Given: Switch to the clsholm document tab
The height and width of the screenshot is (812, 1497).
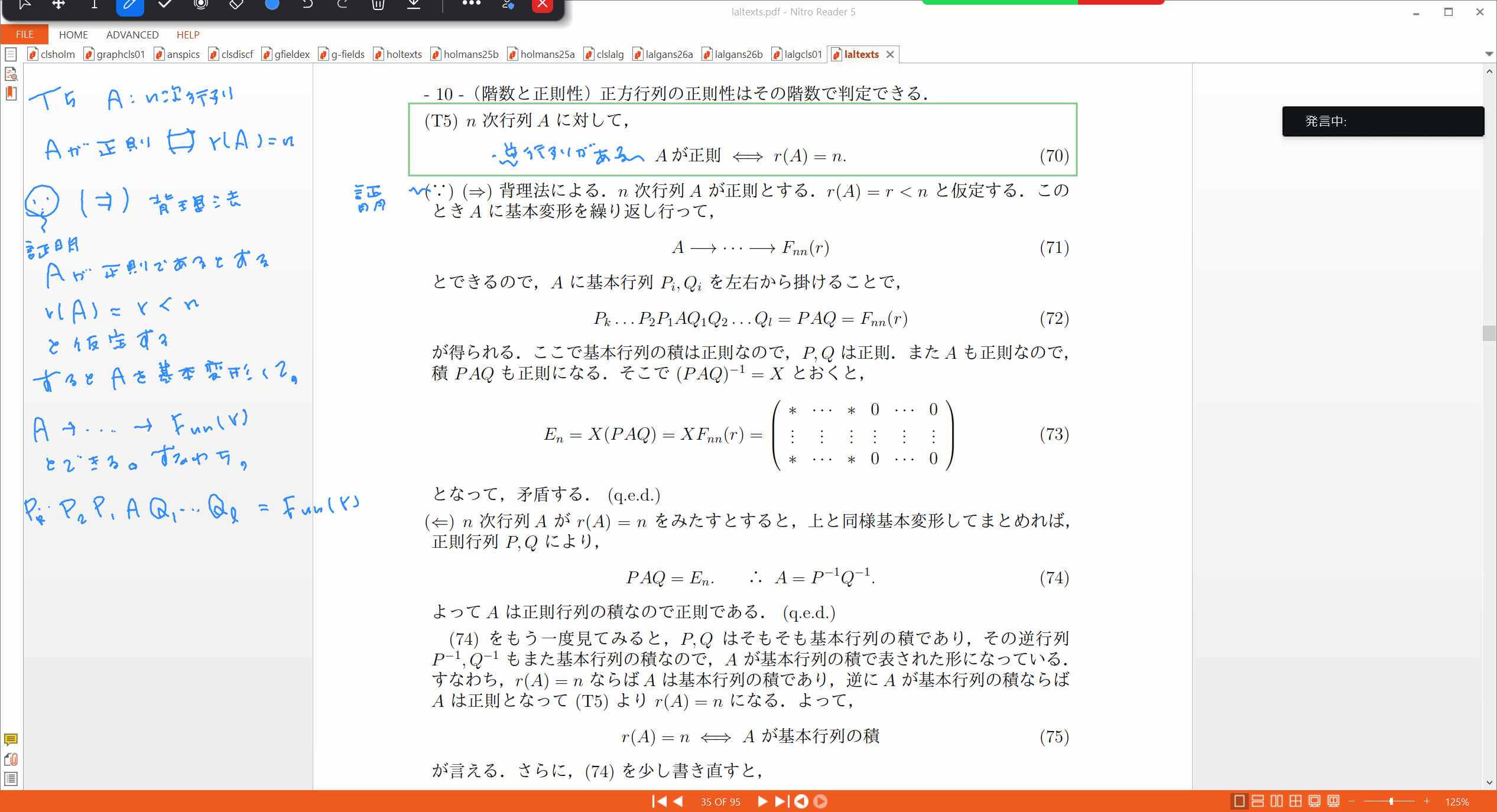Looking at the screenshot, I should [52, 54].
